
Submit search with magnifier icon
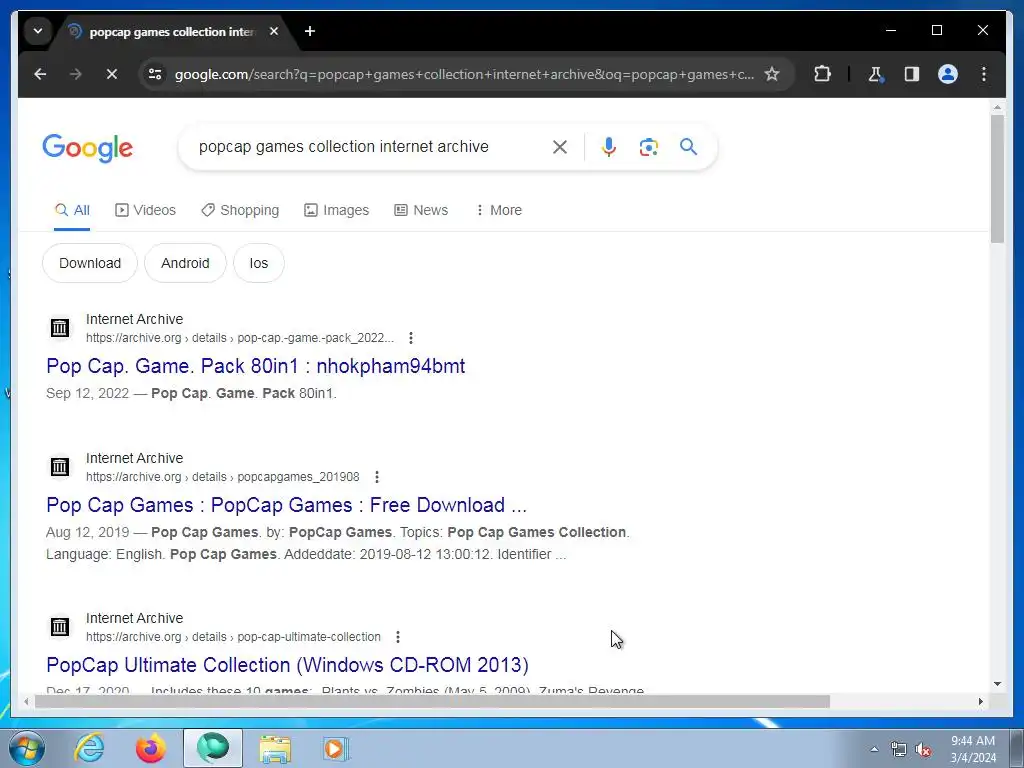(688, 146)
